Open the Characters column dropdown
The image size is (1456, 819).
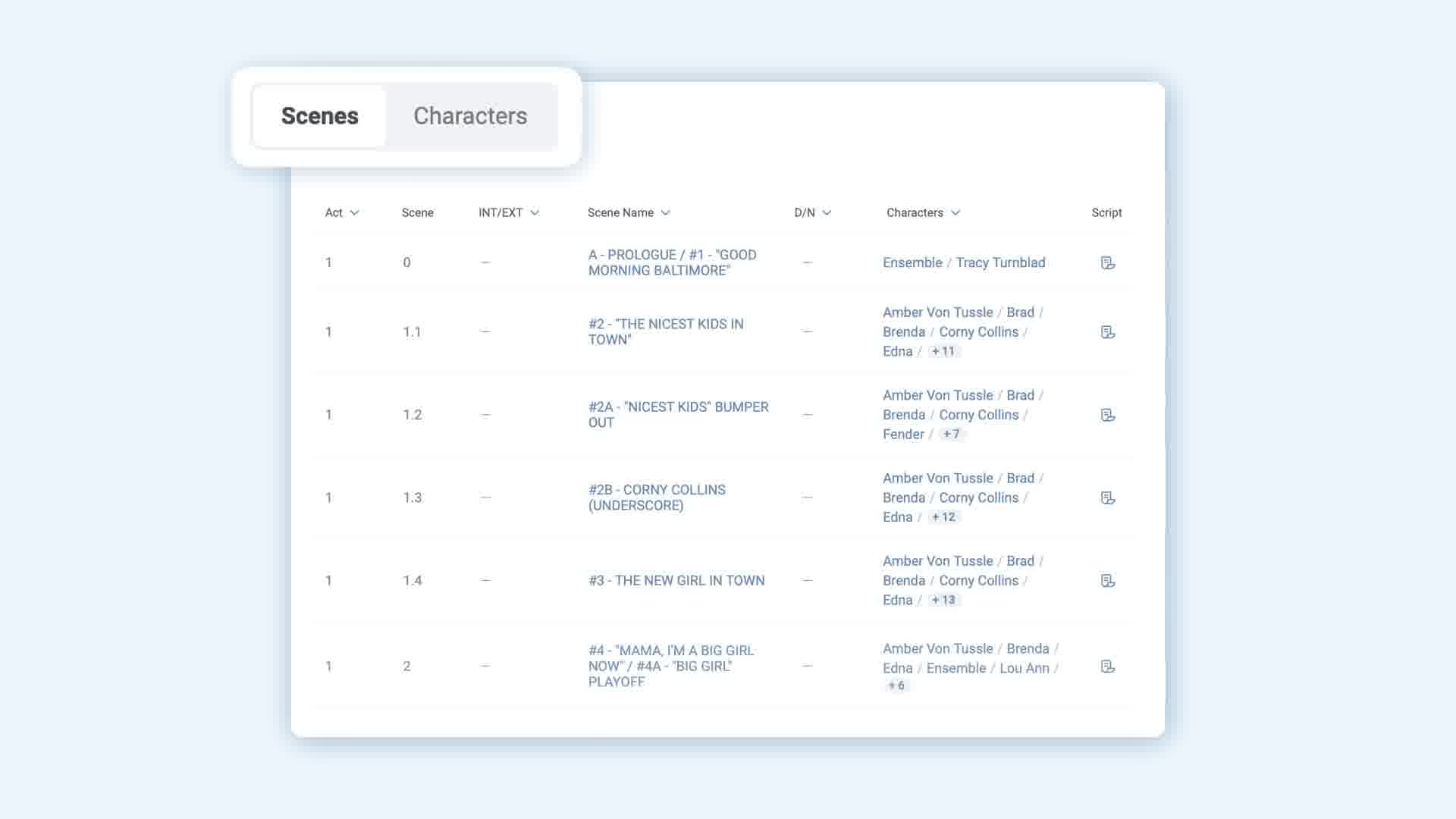click(x=955, y=213)
